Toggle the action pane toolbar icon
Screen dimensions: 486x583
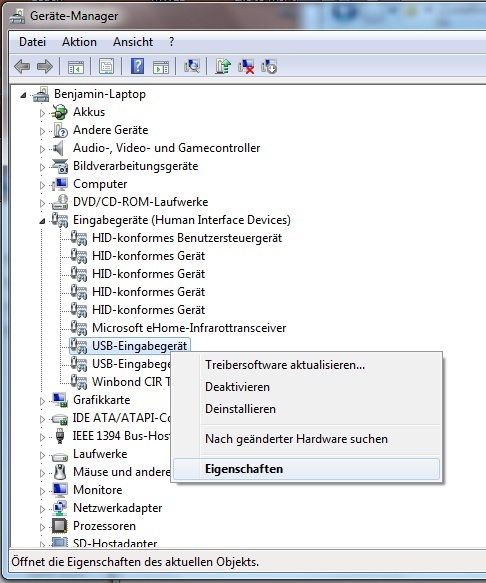pyautogui.click(x=161, y=67)
